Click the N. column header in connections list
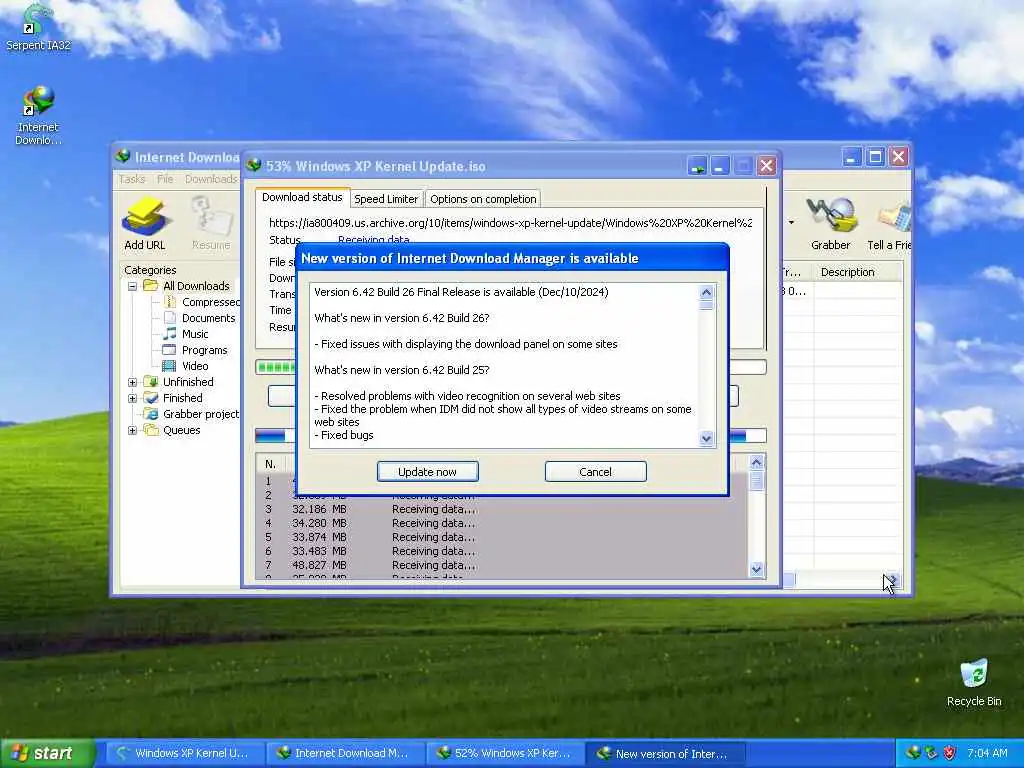 (x=270, y=464)
